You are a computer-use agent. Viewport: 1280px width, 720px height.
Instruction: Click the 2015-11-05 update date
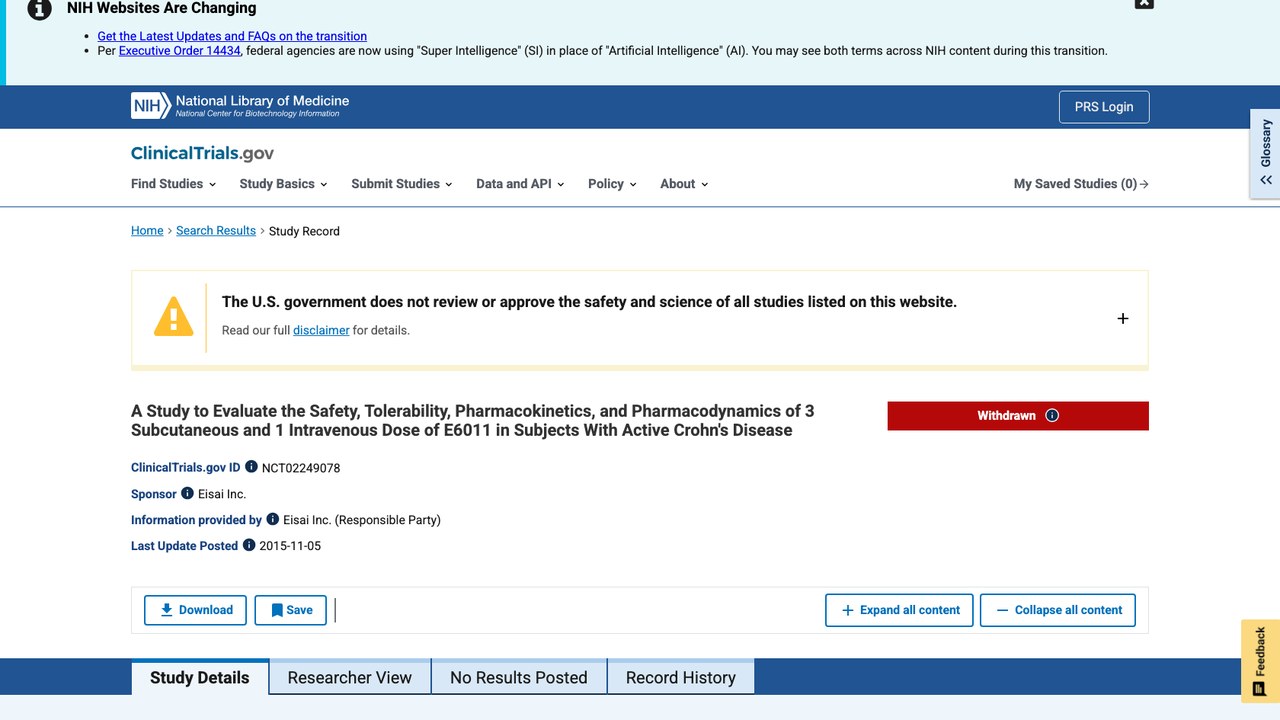pos(290,546)
